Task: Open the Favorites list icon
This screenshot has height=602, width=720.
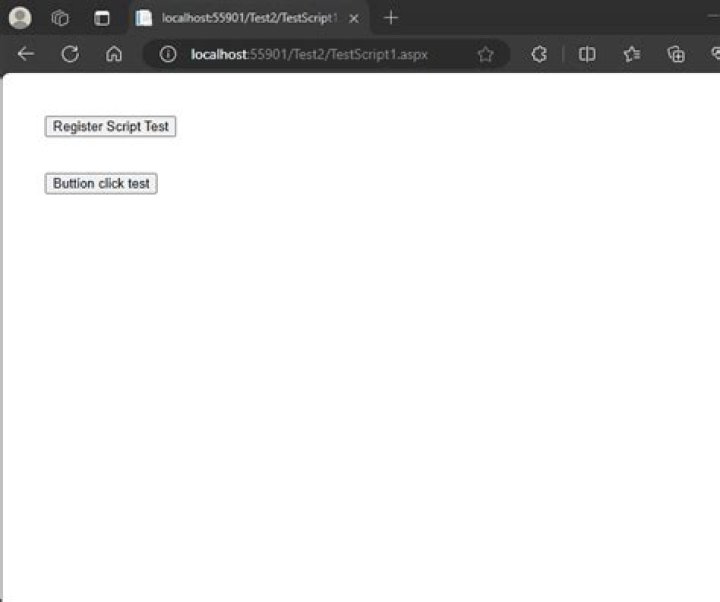Action: tap(632, 54)
